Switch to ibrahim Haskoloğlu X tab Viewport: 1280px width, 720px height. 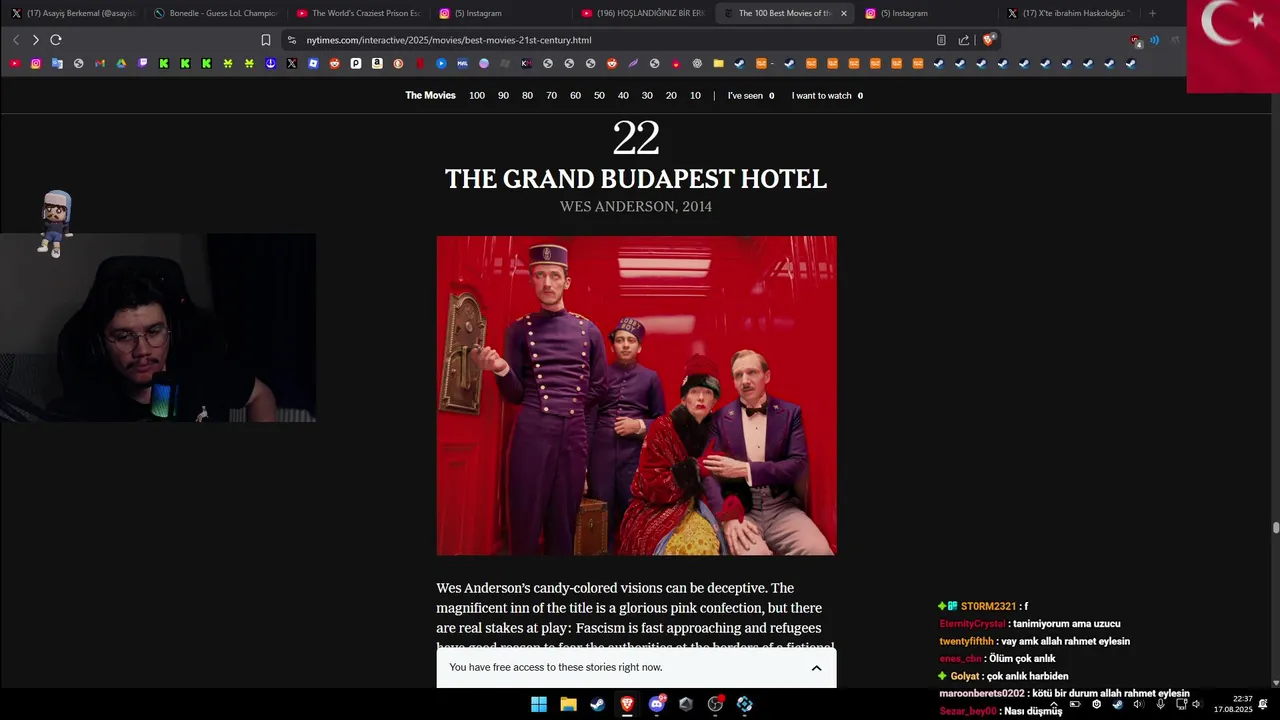[x=1068, y=13]
